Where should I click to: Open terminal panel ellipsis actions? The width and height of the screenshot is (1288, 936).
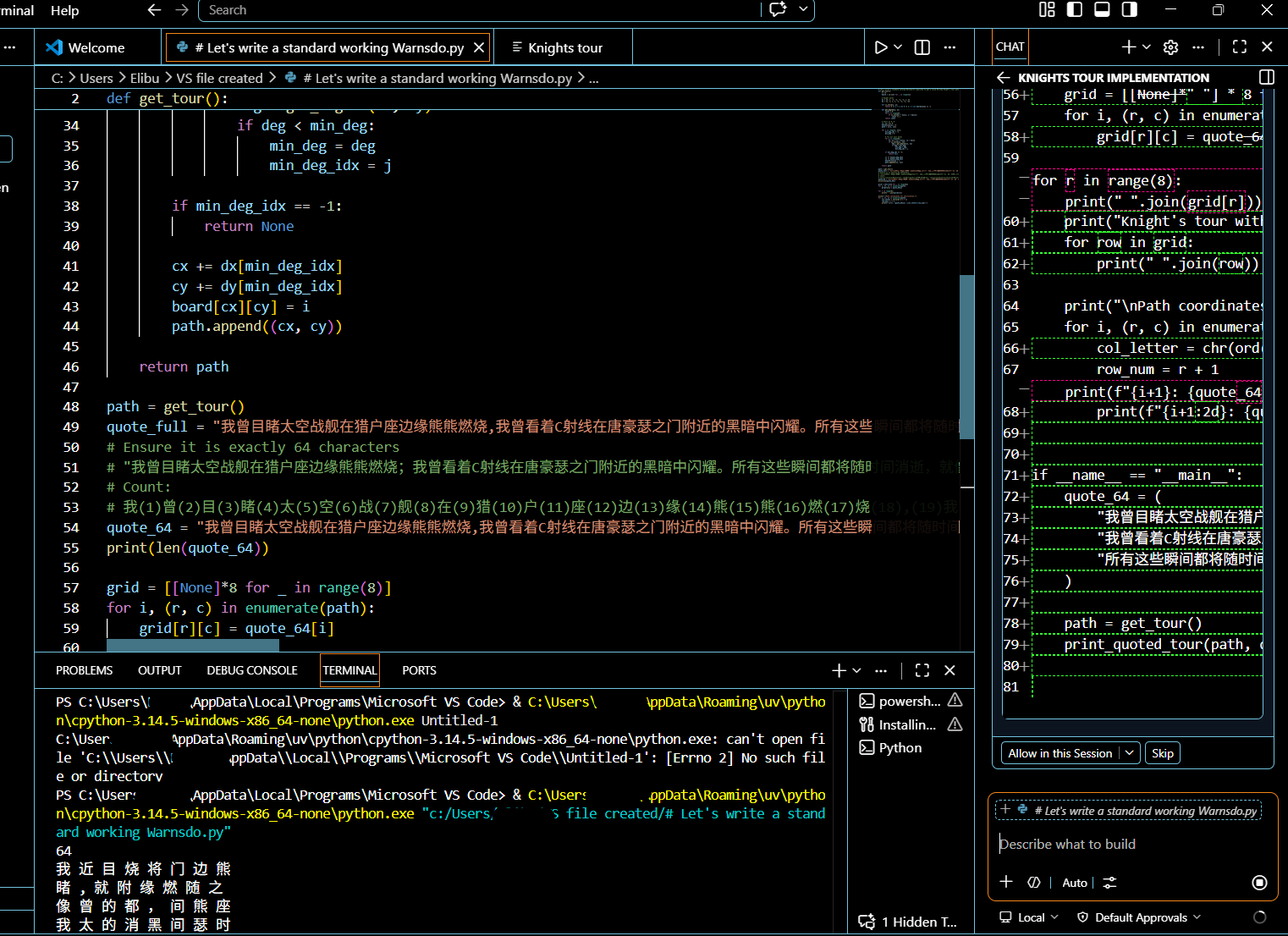(881, 670)
